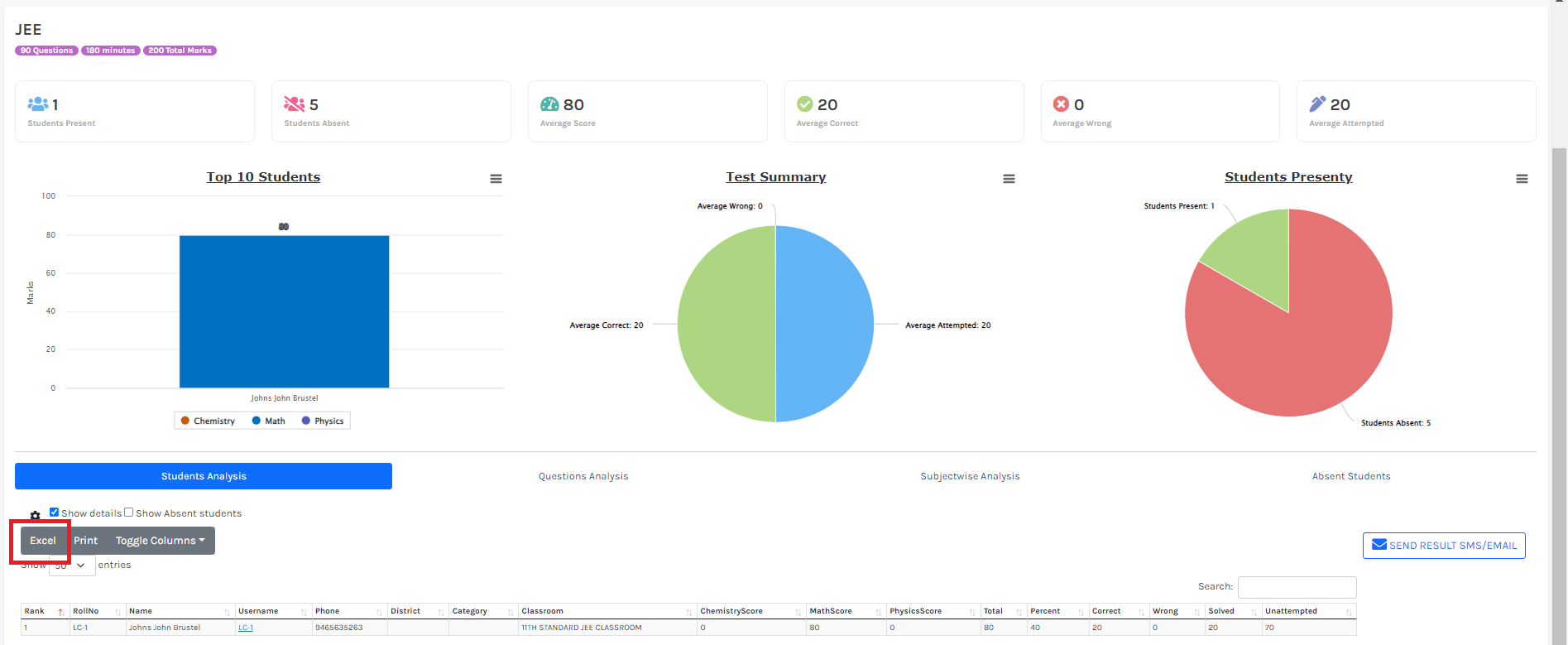Screen dimensions: 1568x645
Task: Switch to the Subjectwise Analysis tab
Action: (x=970, y=476)
